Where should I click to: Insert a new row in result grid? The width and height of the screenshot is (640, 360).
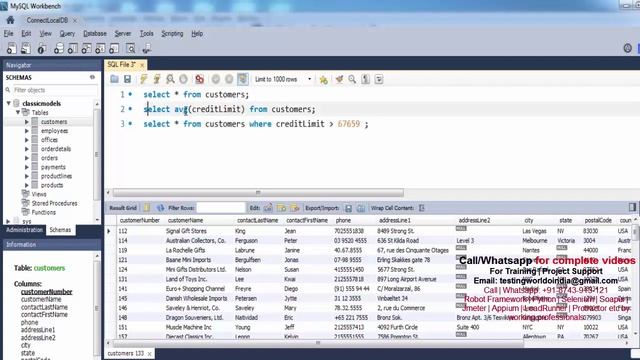coord(281,208)
